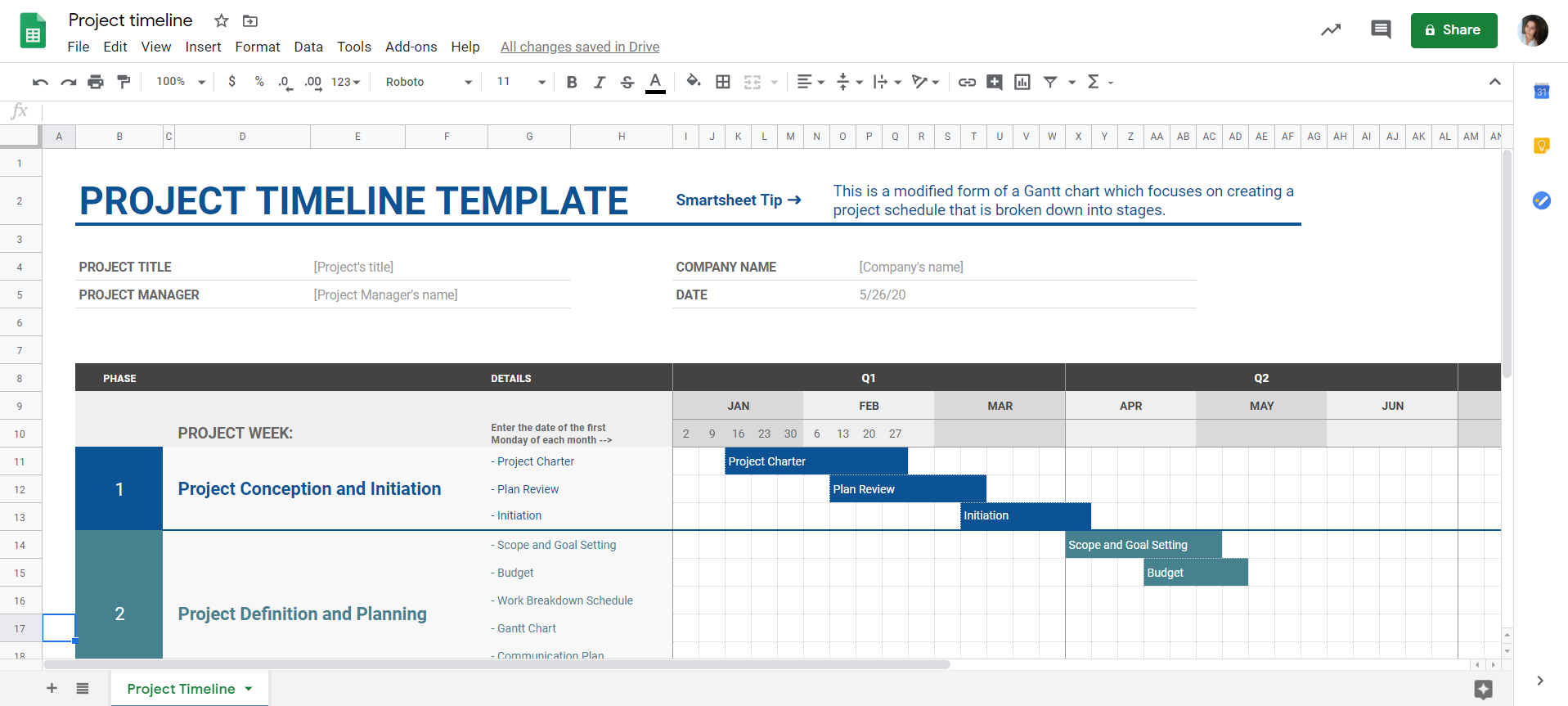The width and height of the screenshot is (1568, 706).
Task: Open the Borders tool
Action: pos(723,82)
